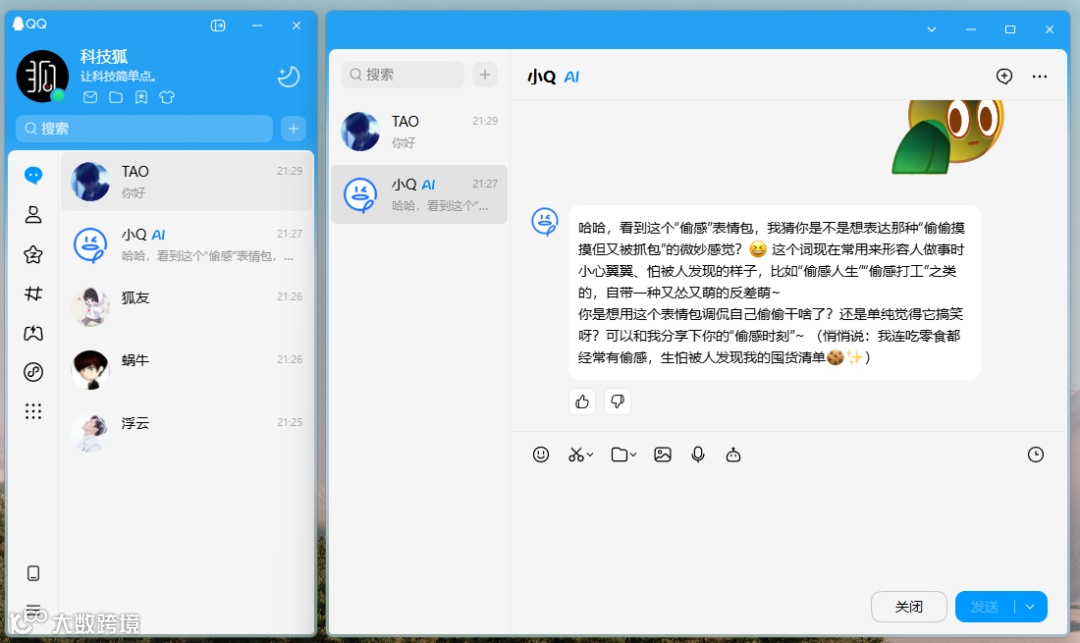Viewport: 1080px width, 643px height.
Task: Open the game center icon in sidebar
Action: [33, 333]
